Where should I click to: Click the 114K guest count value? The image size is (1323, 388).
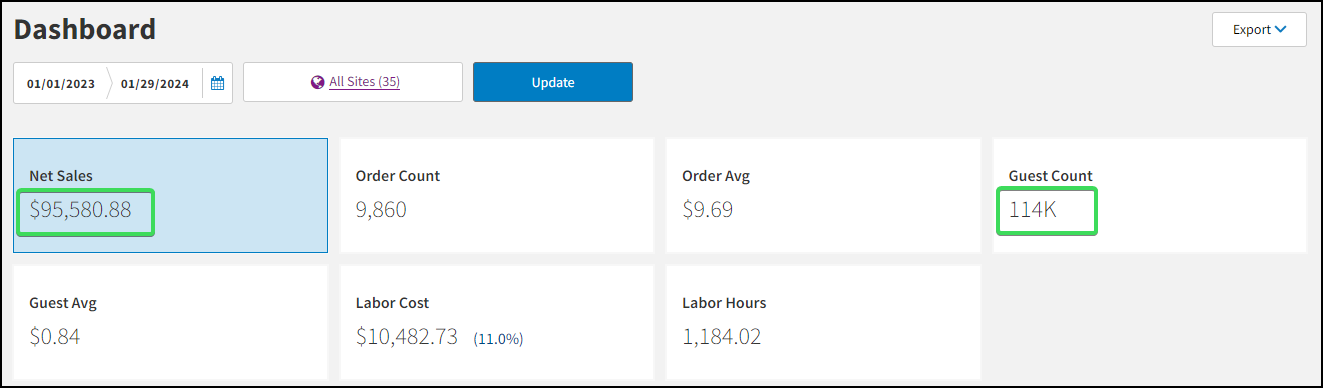[x=1033, y=210]
